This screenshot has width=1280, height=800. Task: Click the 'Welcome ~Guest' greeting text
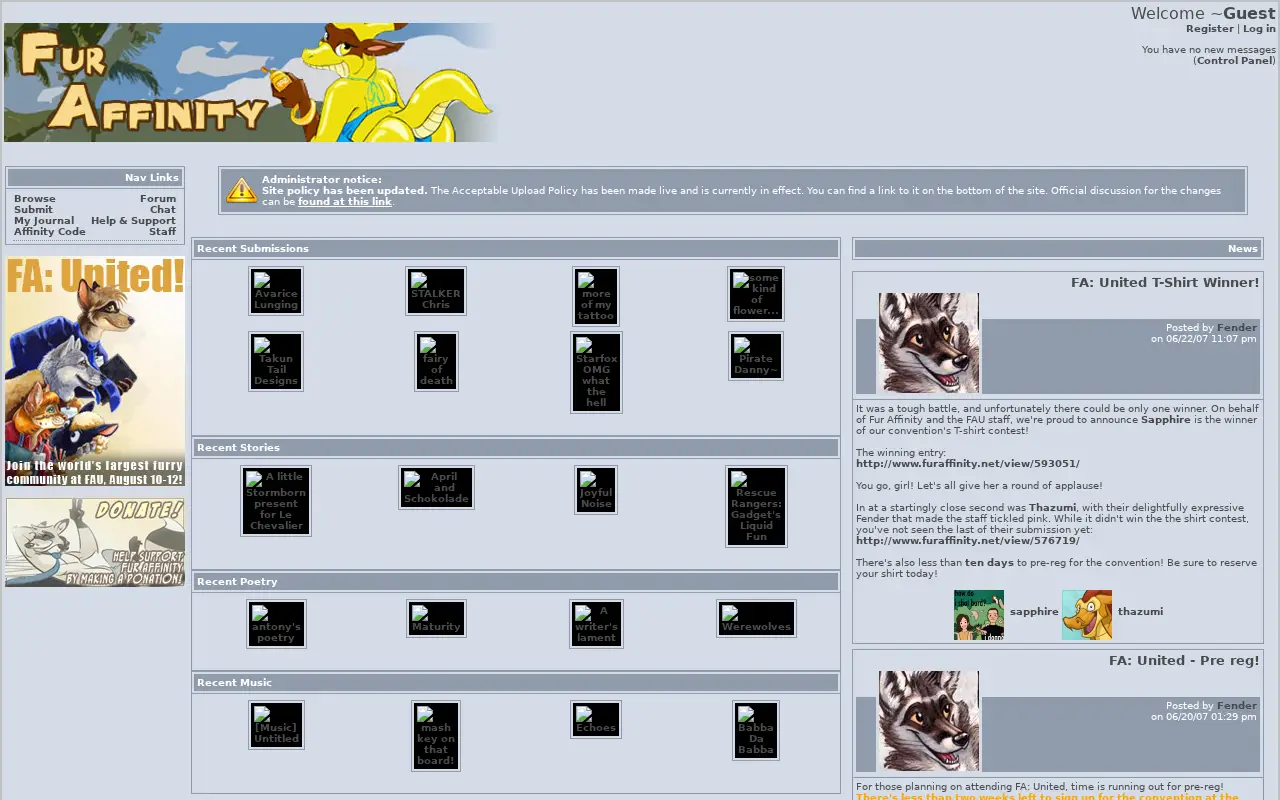point(1203,14)
